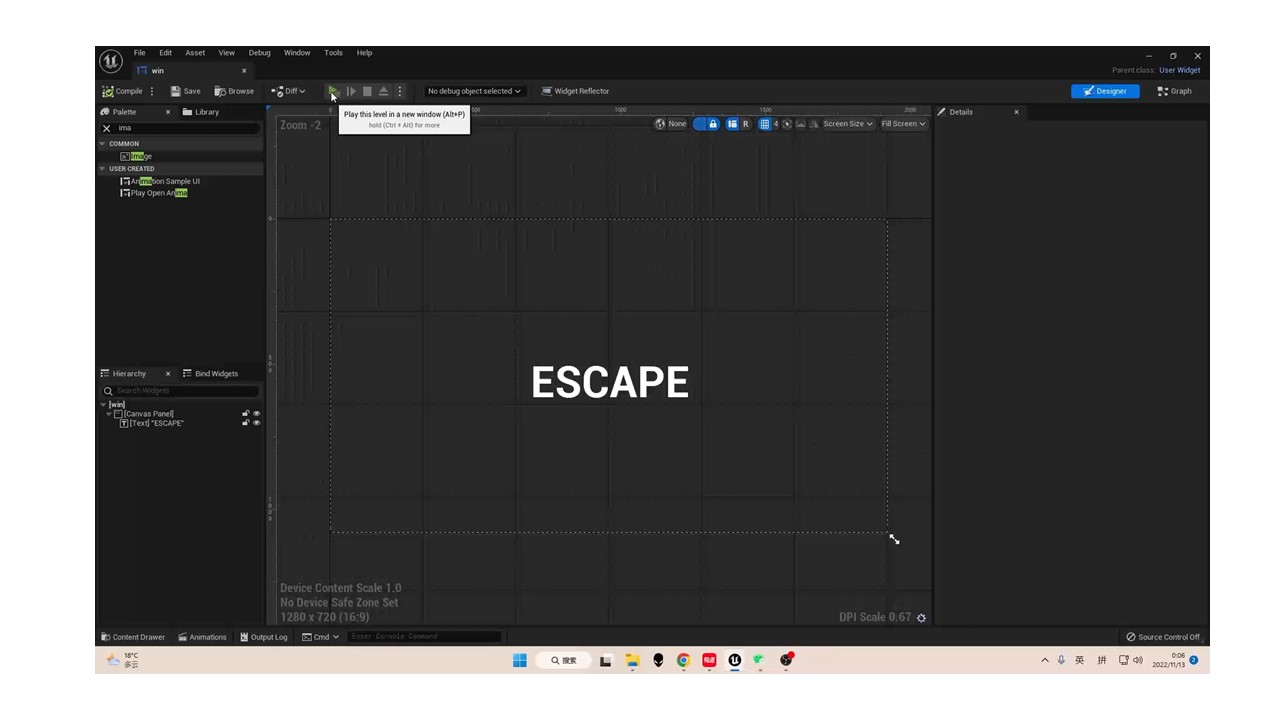Hide the Text ESCAPE widget via eye toggle
Screen dimensions: 1280x720
tap(256, 422)
